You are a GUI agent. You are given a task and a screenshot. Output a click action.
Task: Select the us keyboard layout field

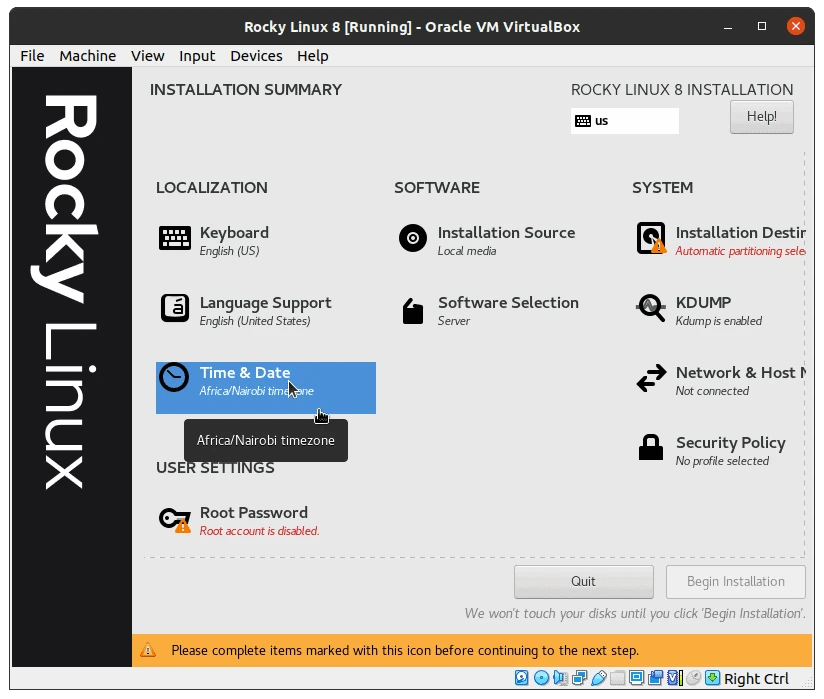click(x=624, y=121)
